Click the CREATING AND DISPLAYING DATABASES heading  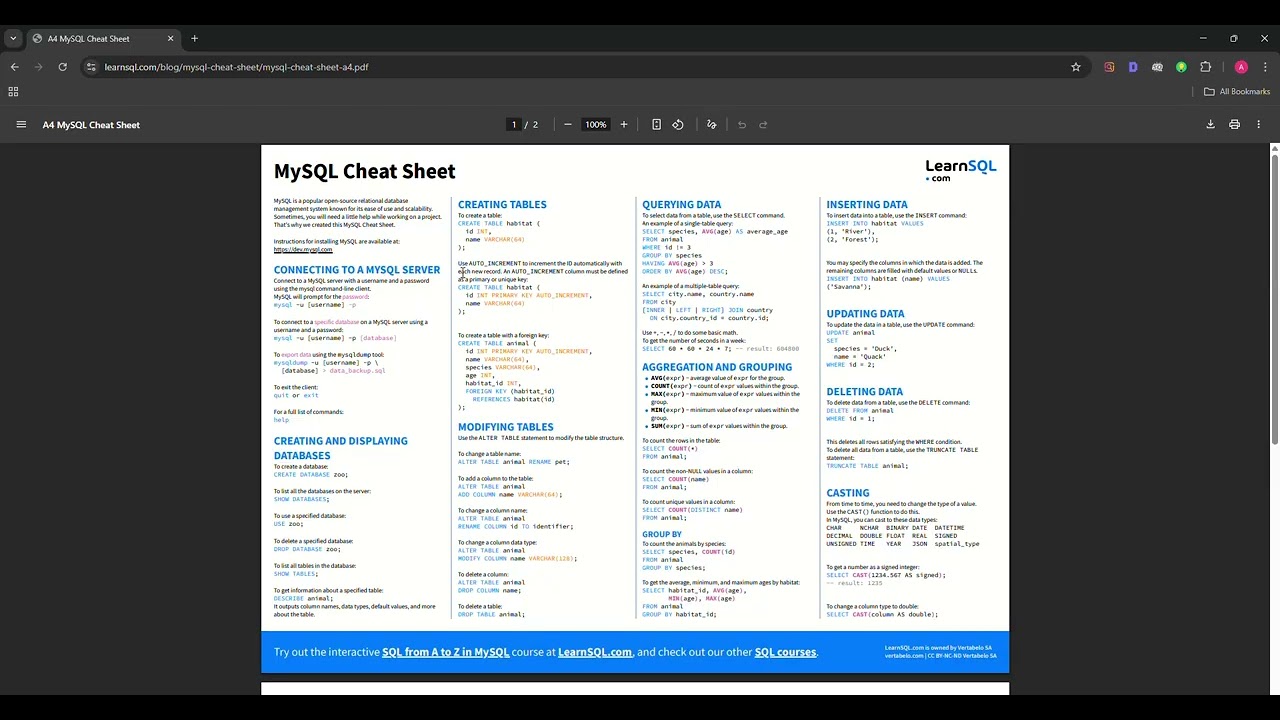[341, 448]
